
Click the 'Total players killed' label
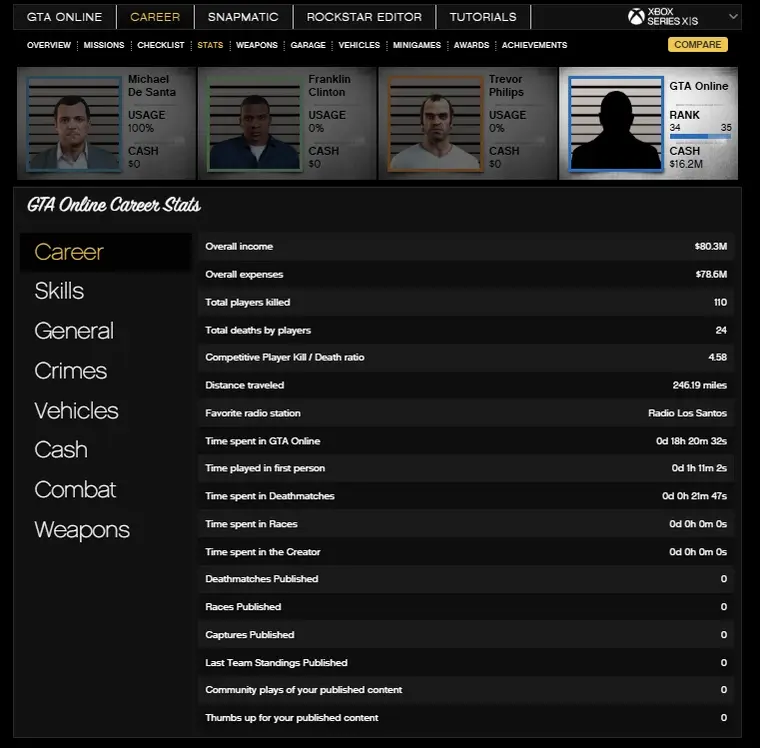click(248, 302)
